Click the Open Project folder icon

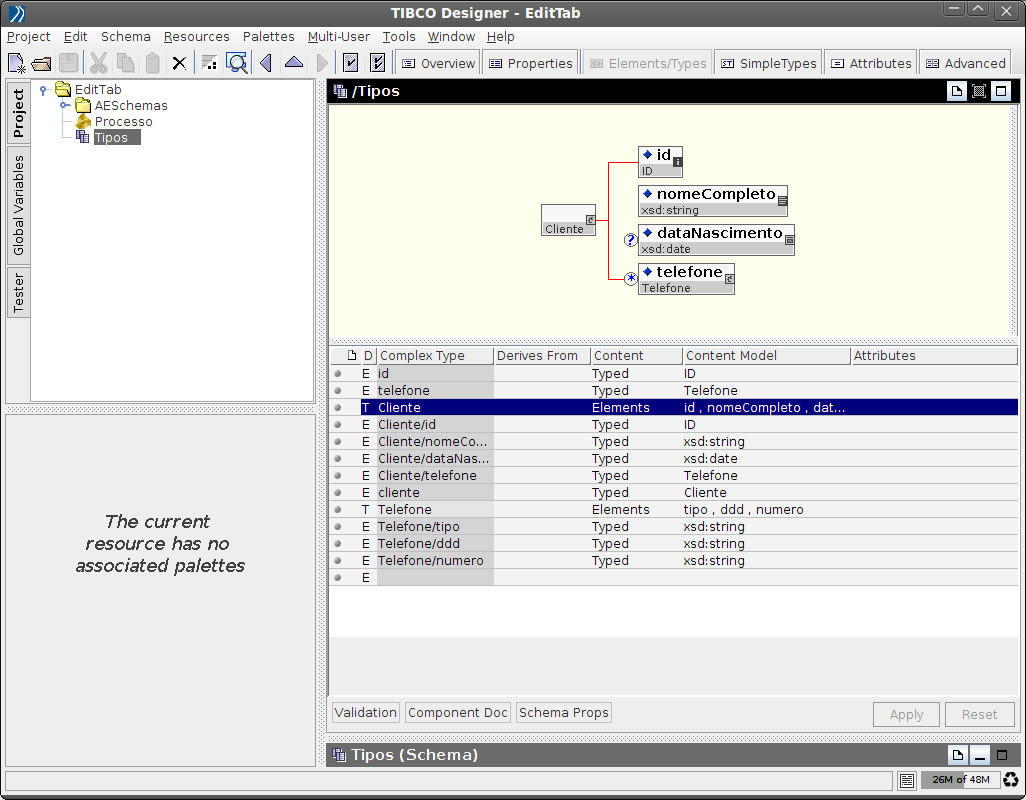[x=42, y=63]
